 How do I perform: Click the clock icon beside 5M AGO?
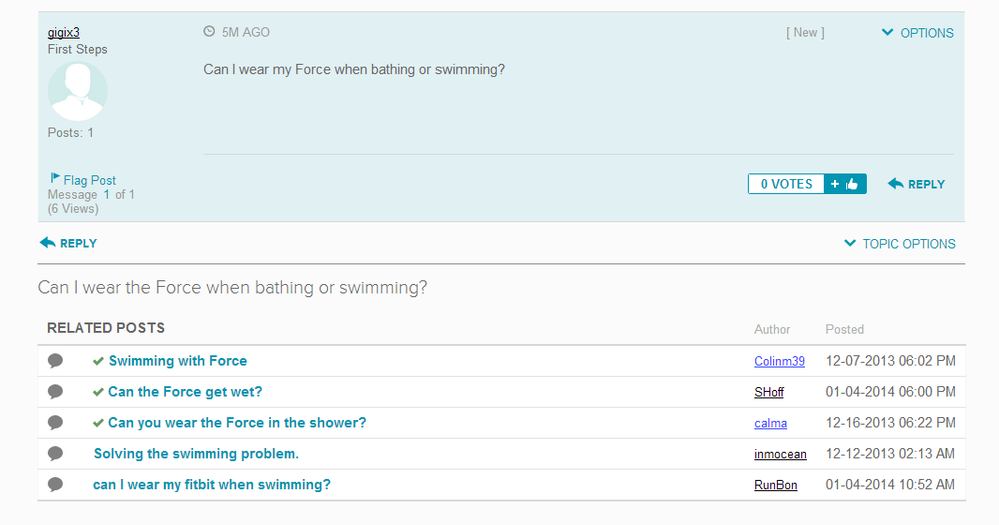click(209, 31)
